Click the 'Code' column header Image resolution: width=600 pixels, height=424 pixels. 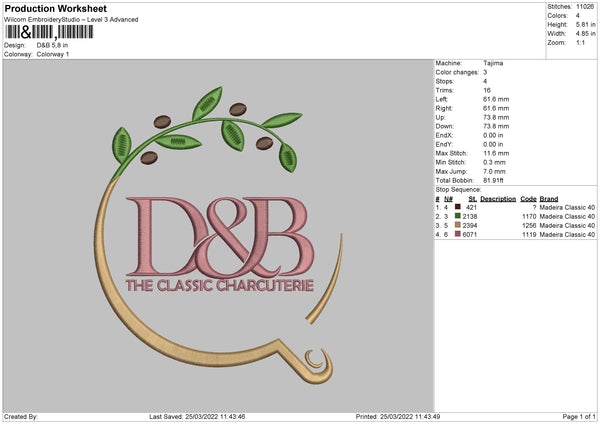click(x=528, y=199)
